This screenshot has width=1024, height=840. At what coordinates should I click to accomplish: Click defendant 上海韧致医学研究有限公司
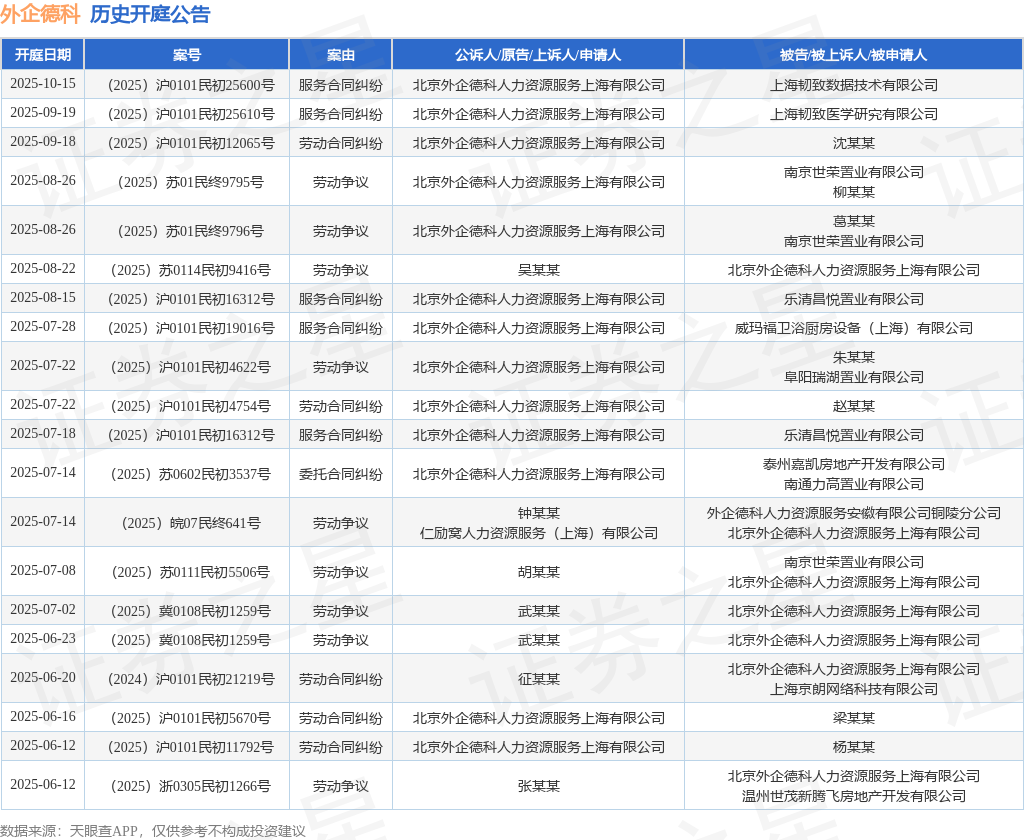click(x=854, y=114)
